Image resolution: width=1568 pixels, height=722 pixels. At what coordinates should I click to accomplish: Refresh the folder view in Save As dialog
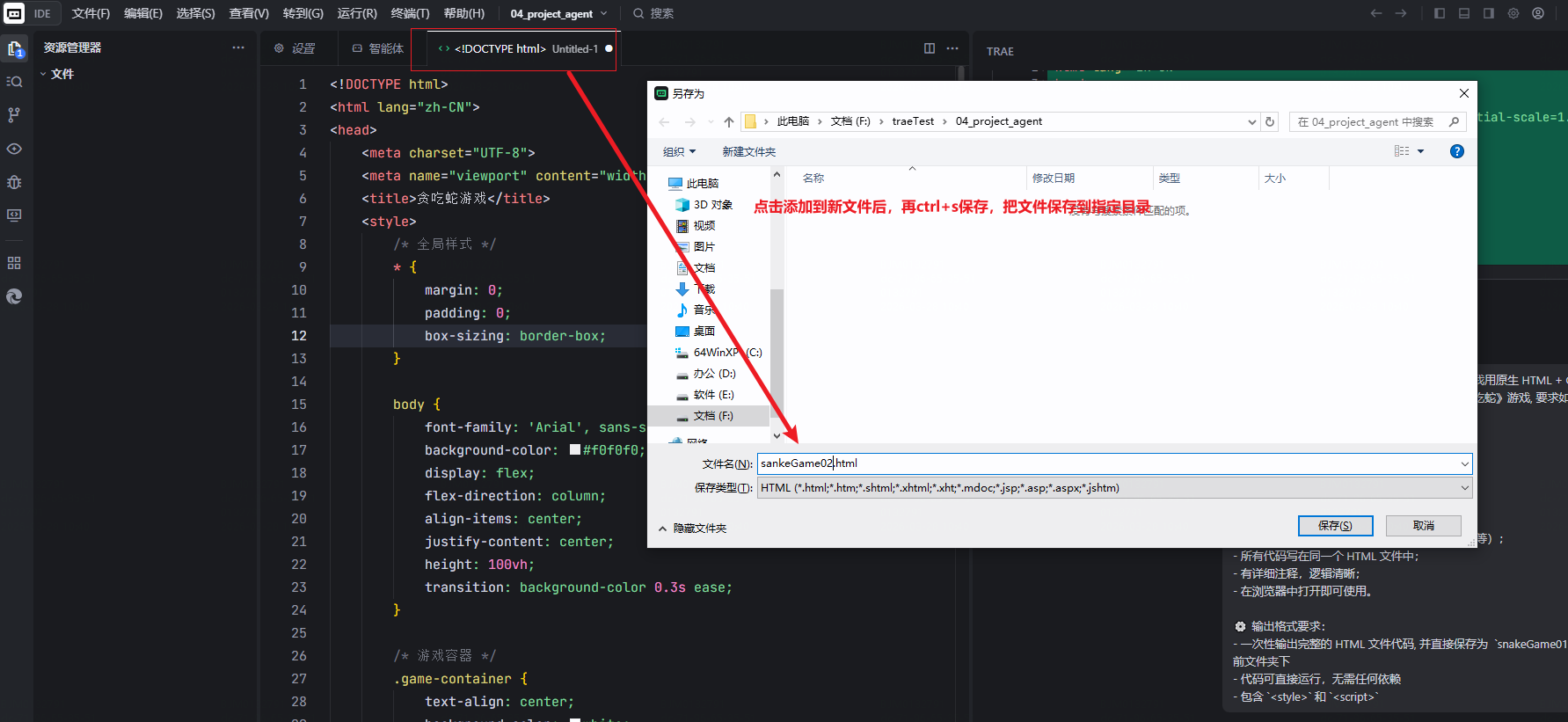point(1270,121)
